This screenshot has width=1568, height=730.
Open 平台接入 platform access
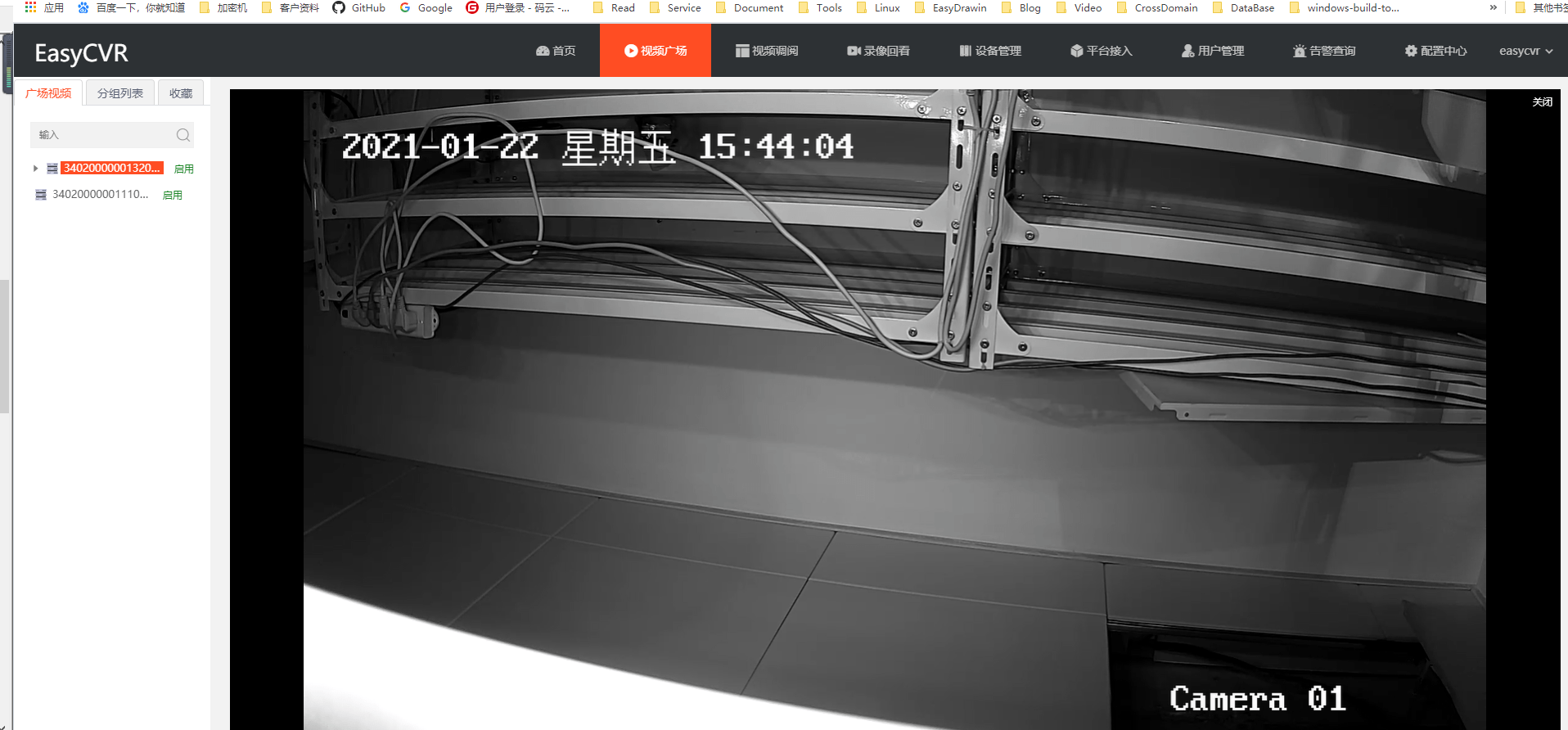point(1101,51)
